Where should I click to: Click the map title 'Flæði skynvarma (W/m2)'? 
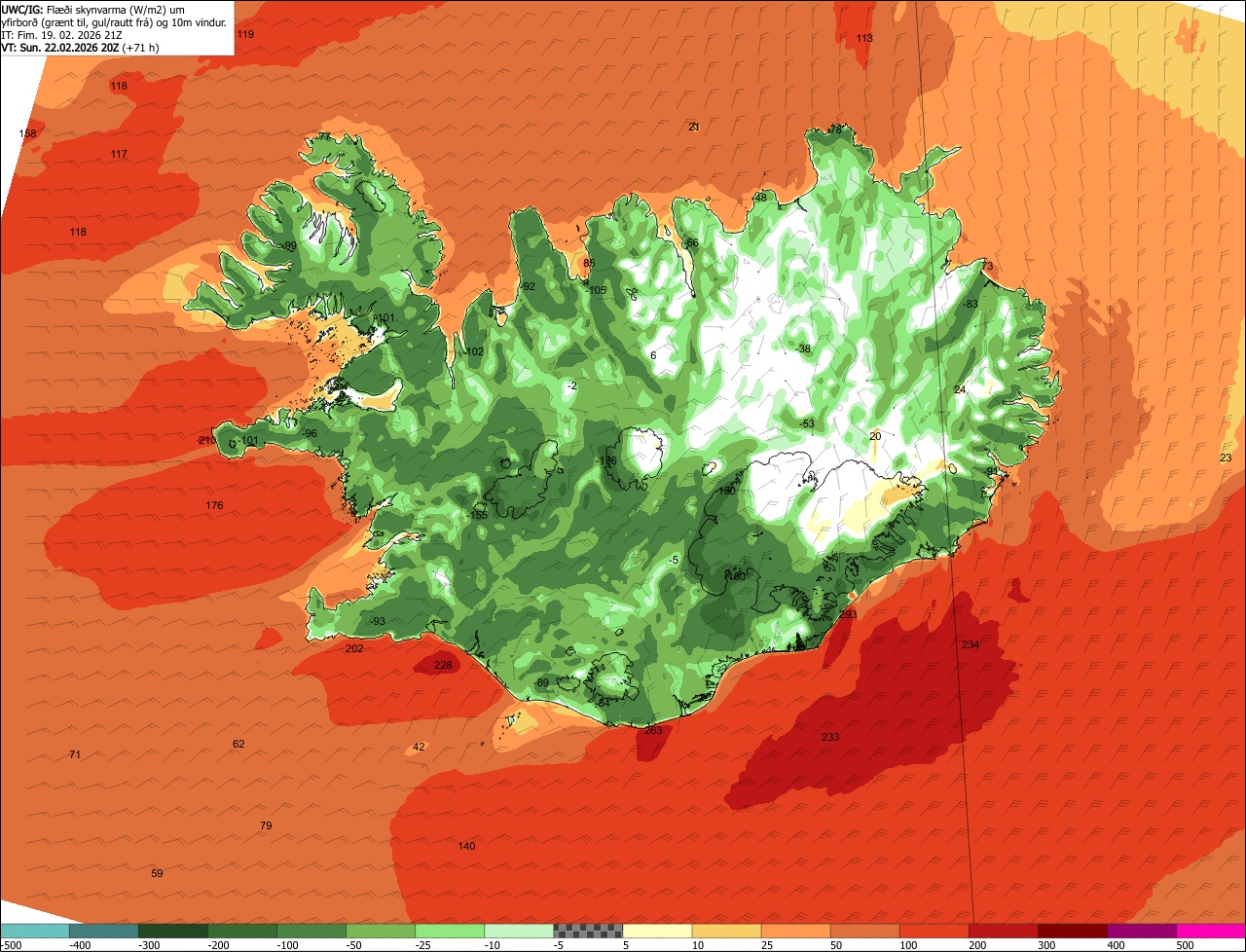106,10
